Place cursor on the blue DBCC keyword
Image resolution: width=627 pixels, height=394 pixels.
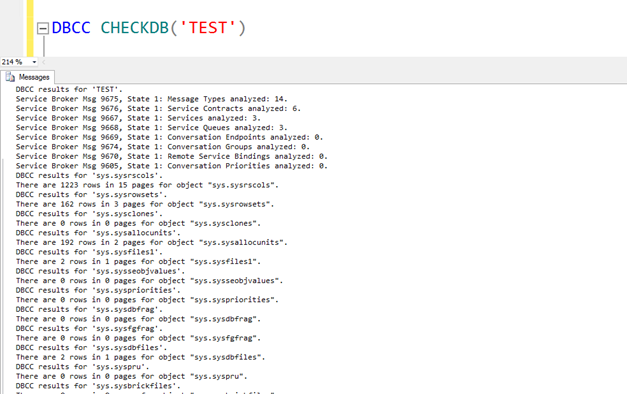(71, 28)
